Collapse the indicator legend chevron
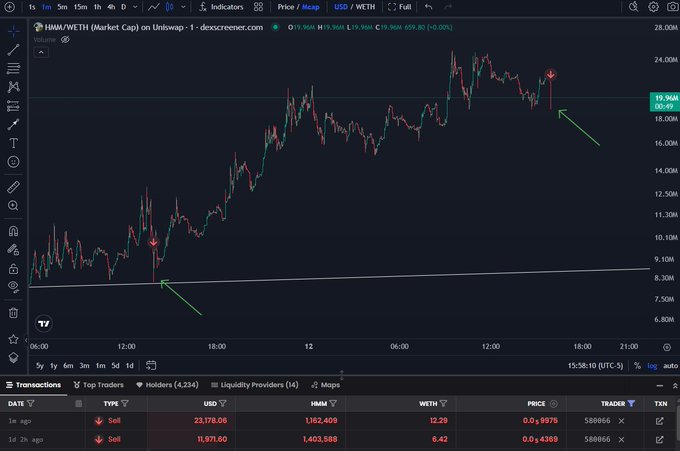This screenshot has height=451, width=680. pos(41,52)
